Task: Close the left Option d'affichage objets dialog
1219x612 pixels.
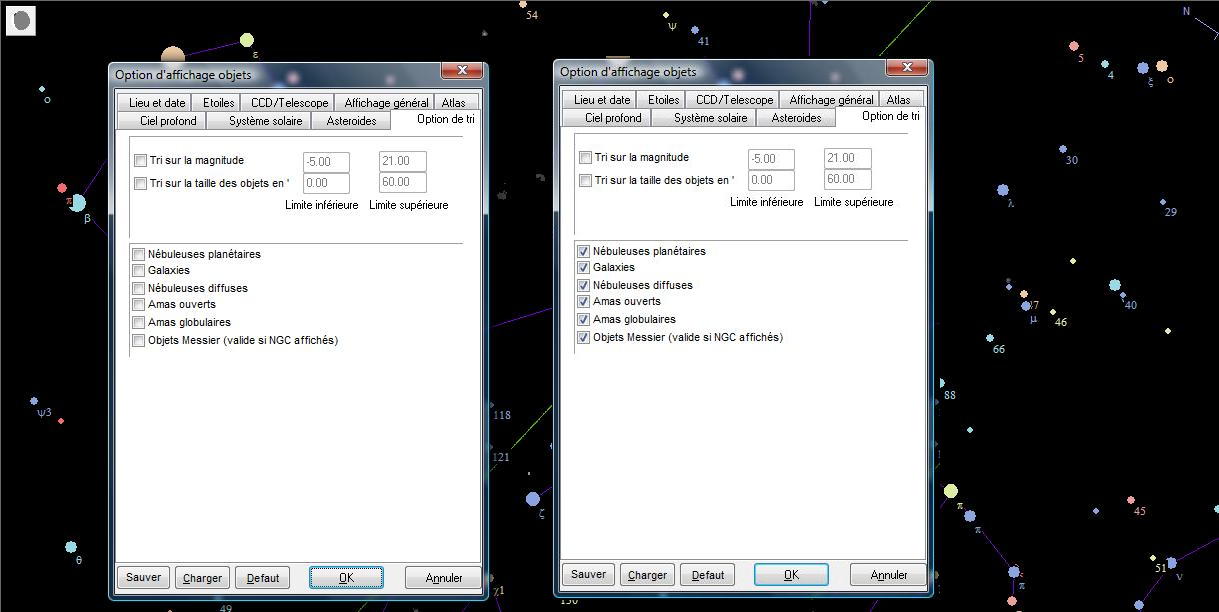Action: pos(462,70)
